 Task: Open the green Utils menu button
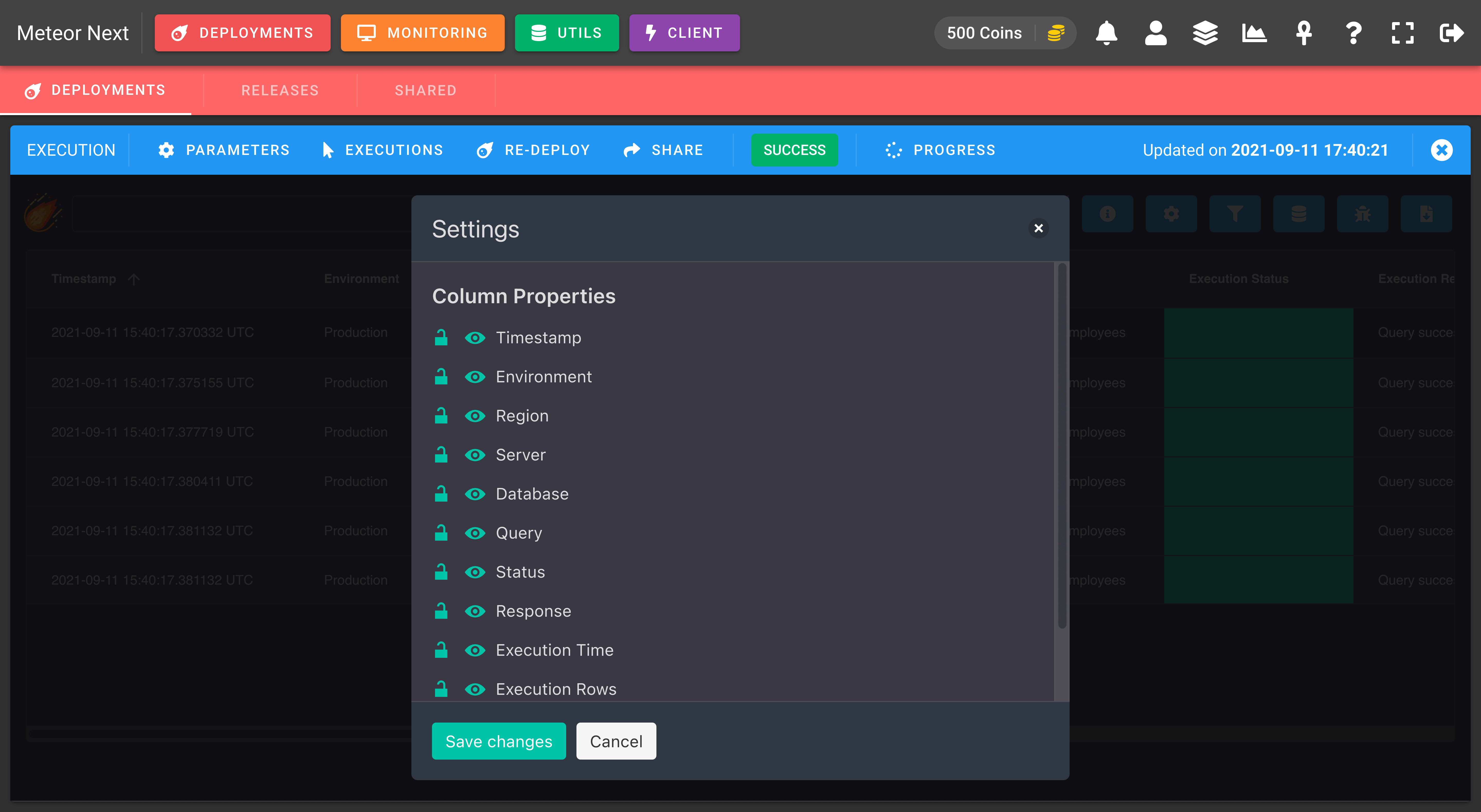[567, 33]
